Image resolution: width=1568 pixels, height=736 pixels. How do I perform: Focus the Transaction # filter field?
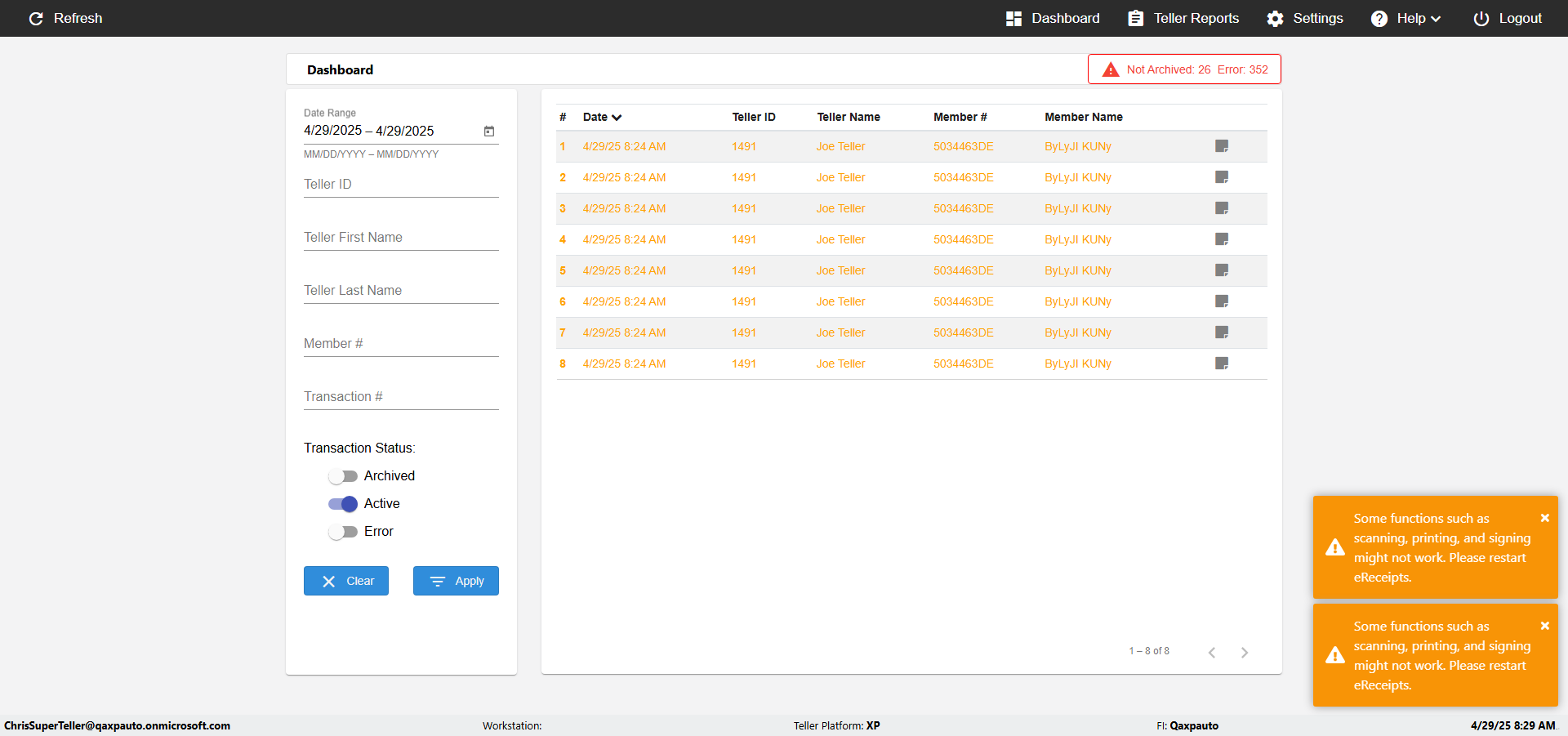click(x=401, y=397)
